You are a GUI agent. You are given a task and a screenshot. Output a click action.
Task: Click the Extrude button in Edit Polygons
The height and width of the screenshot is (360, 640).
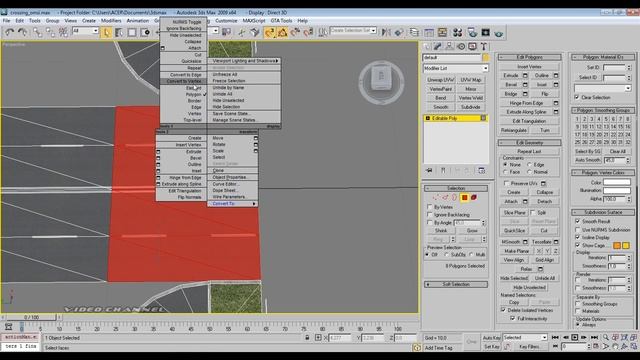pyautogui.click(x=511, y=76)
